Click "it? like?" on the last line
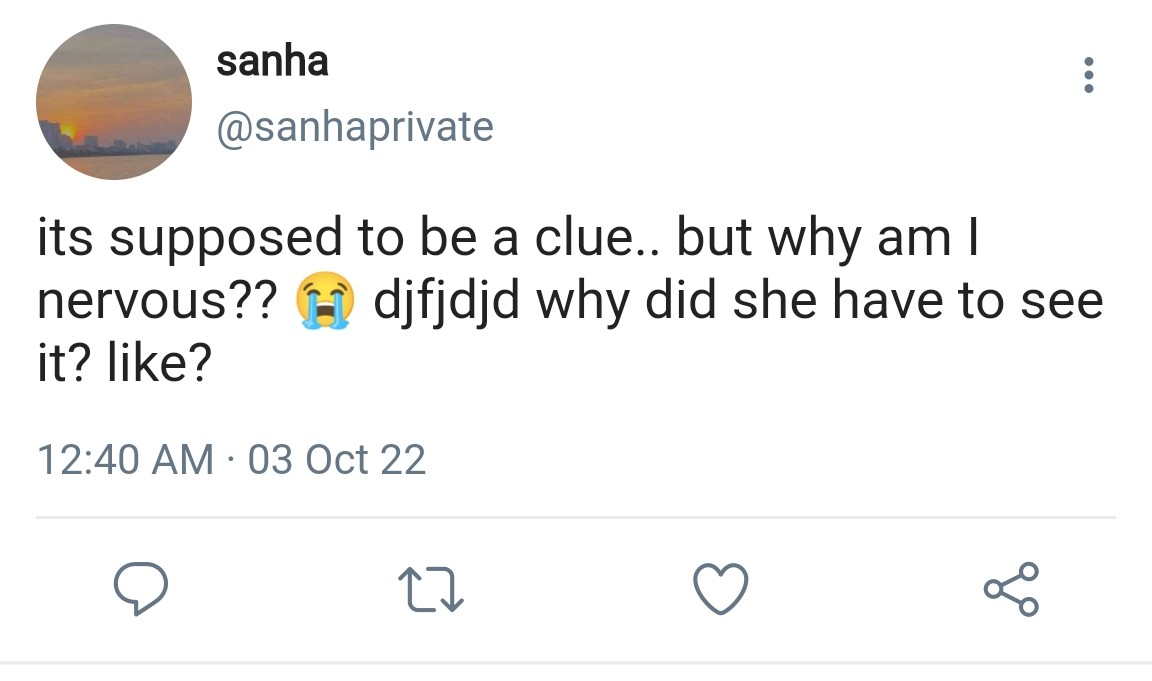The image size is (1152, 681). tap(123, 364)
